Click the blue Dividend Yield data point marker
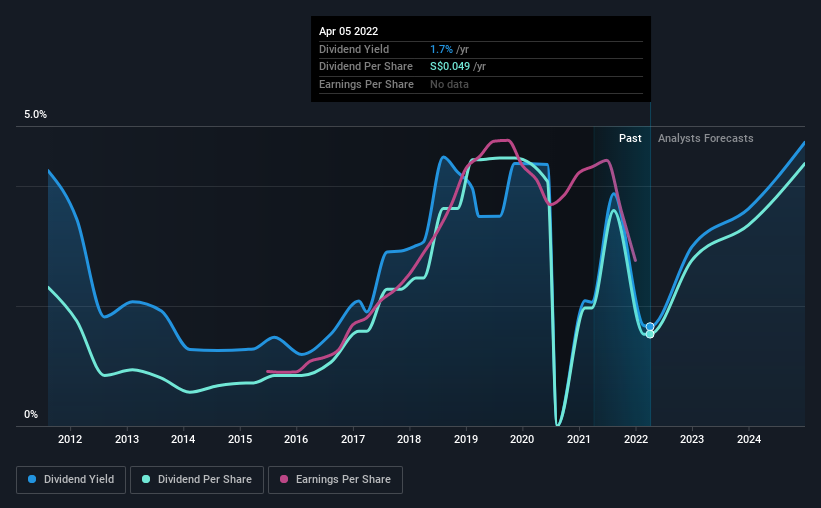The width and height of the screenshot is (821, 508). click(x=650, y=327)
